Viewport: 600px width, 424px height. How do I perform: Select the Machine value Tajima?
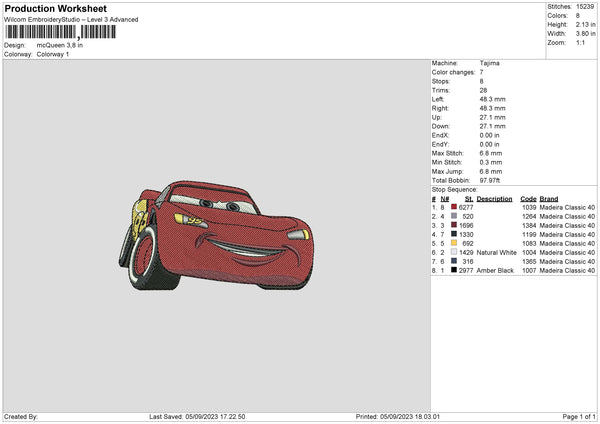click(490, 63)
